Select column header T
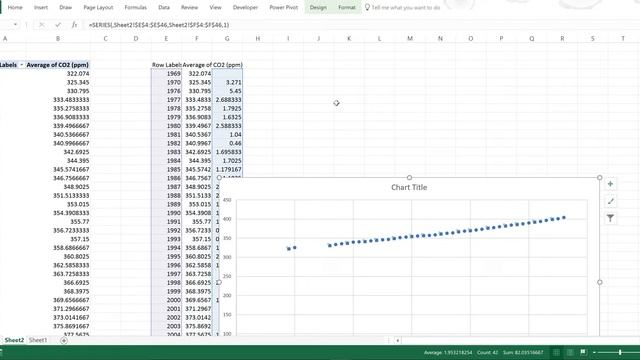 point(623,38)
